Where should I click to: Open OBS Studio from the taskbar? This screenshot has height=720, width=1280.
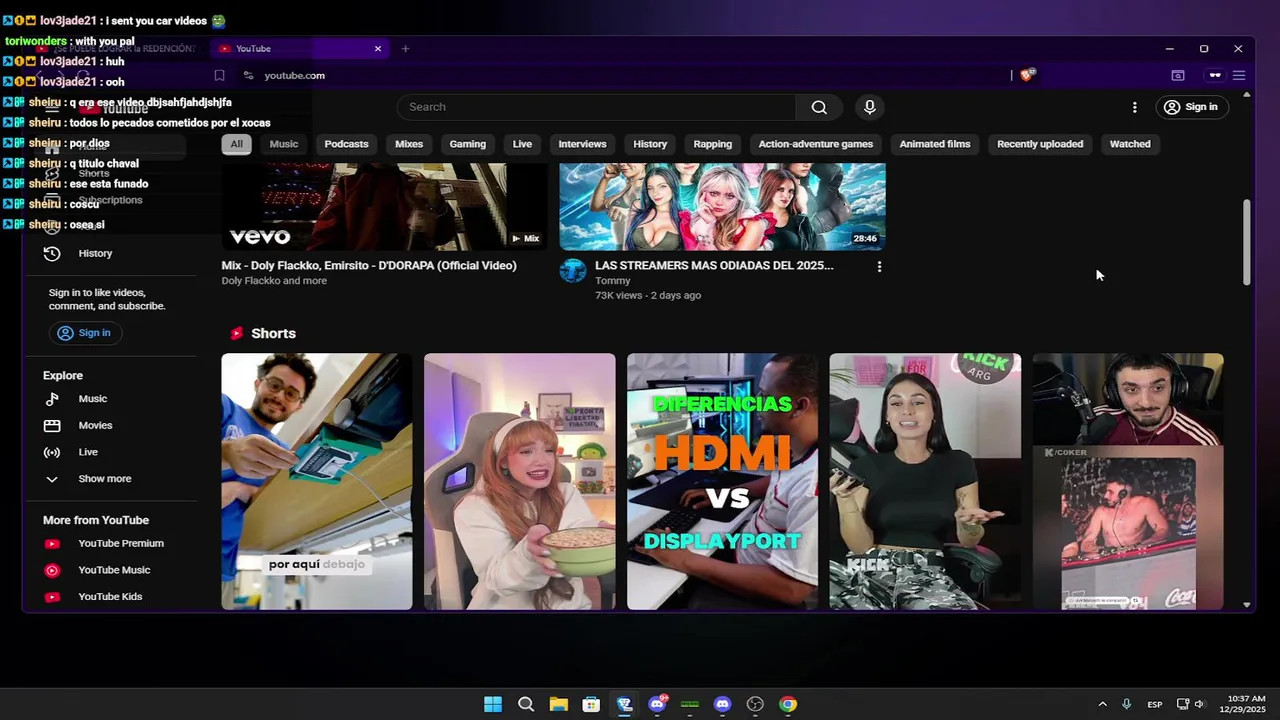coord(755,704)
